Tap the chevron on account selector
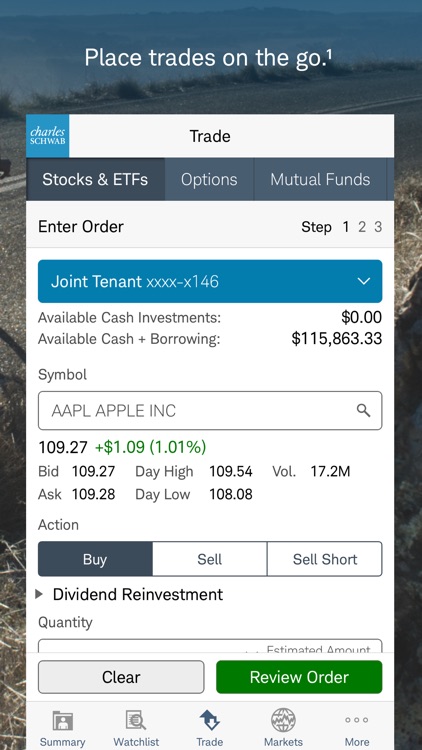The image size is (422, 750). click(x=364, y=281)
